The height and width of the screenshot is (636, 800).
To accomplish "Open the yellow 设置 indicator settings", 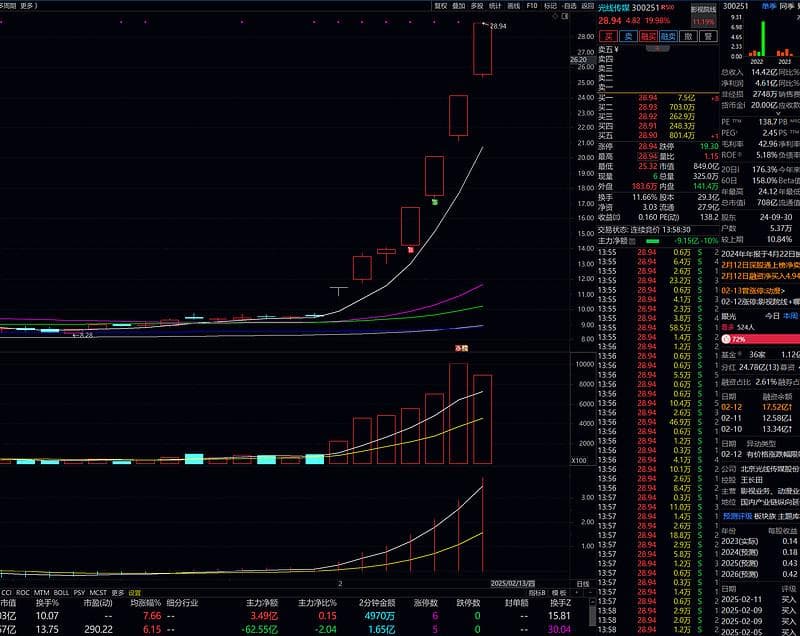I will pyautogui.click(x=135, y=593).
